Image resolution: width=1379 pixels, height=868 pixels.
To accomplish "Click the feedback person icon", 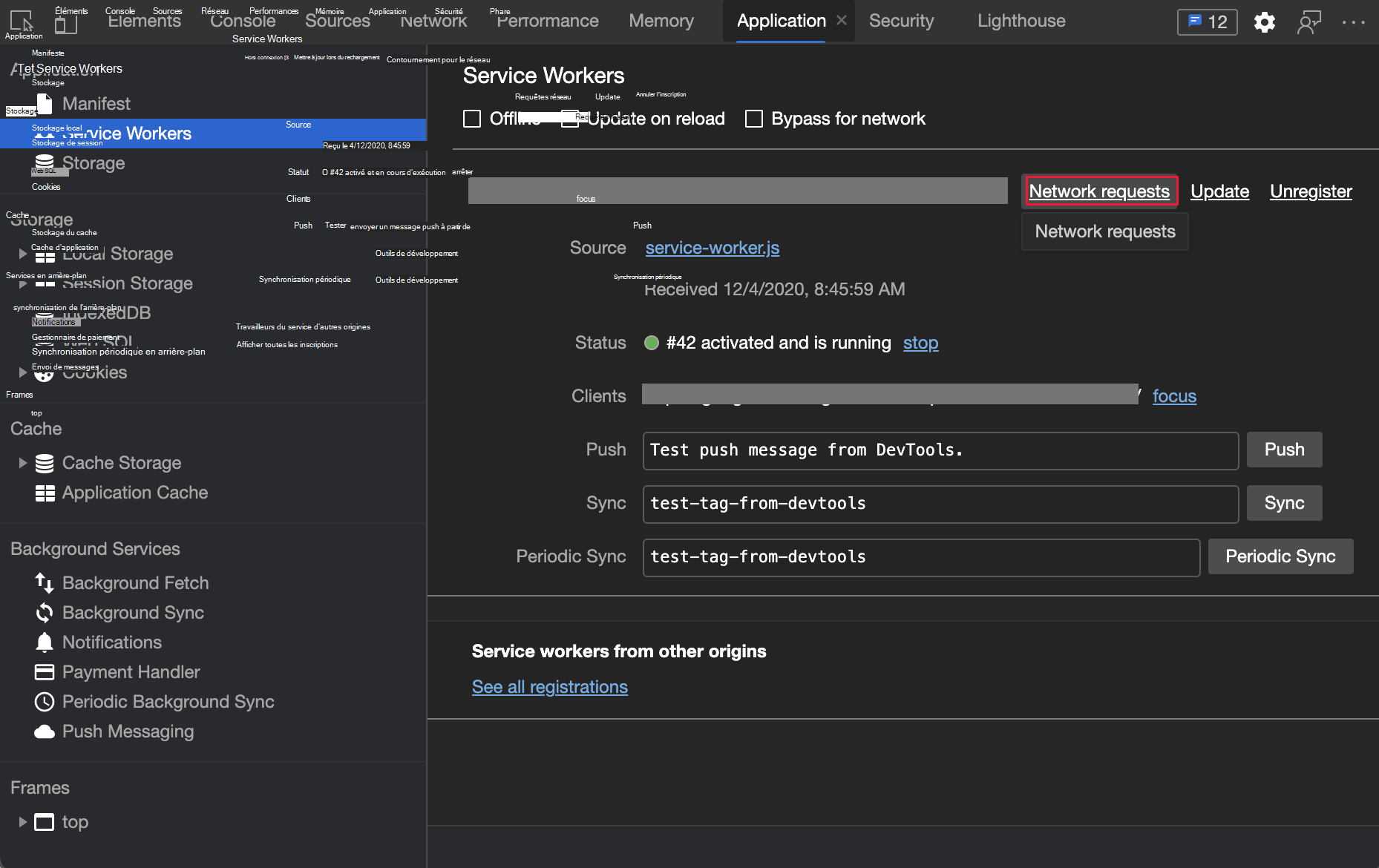I will click(x=1308, y=22).
